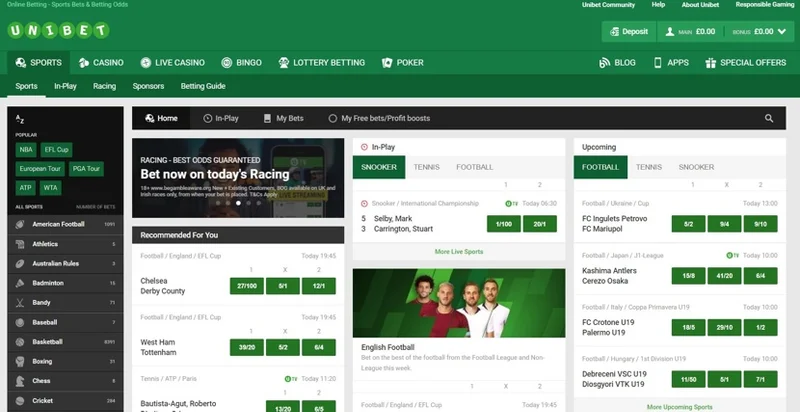800x412 pixels.
Task: Click the Special Offers gift icon
Action: 711,63
